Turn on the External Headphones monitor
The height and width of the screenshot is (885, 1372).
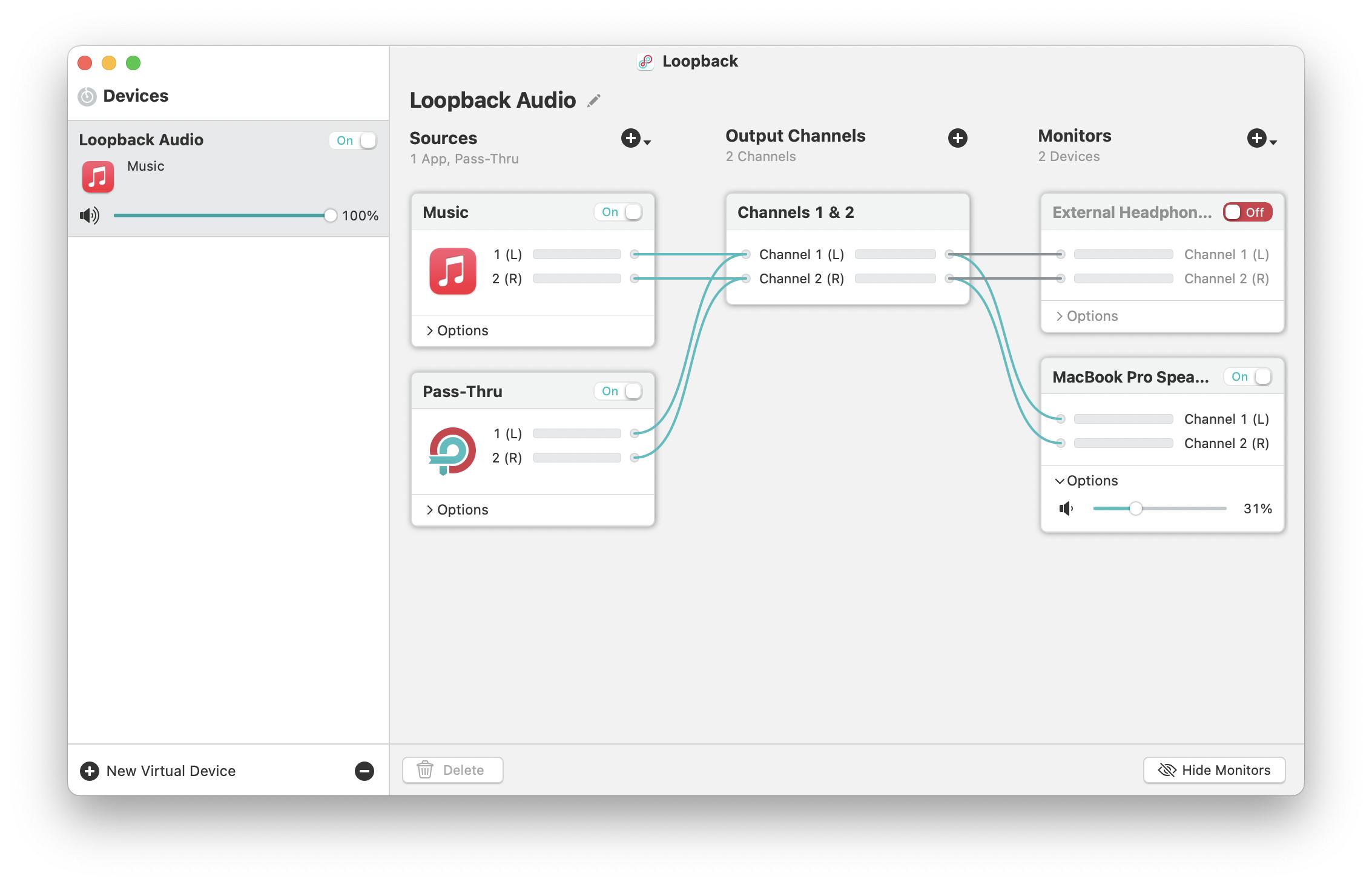click(x=1247, y=212)
